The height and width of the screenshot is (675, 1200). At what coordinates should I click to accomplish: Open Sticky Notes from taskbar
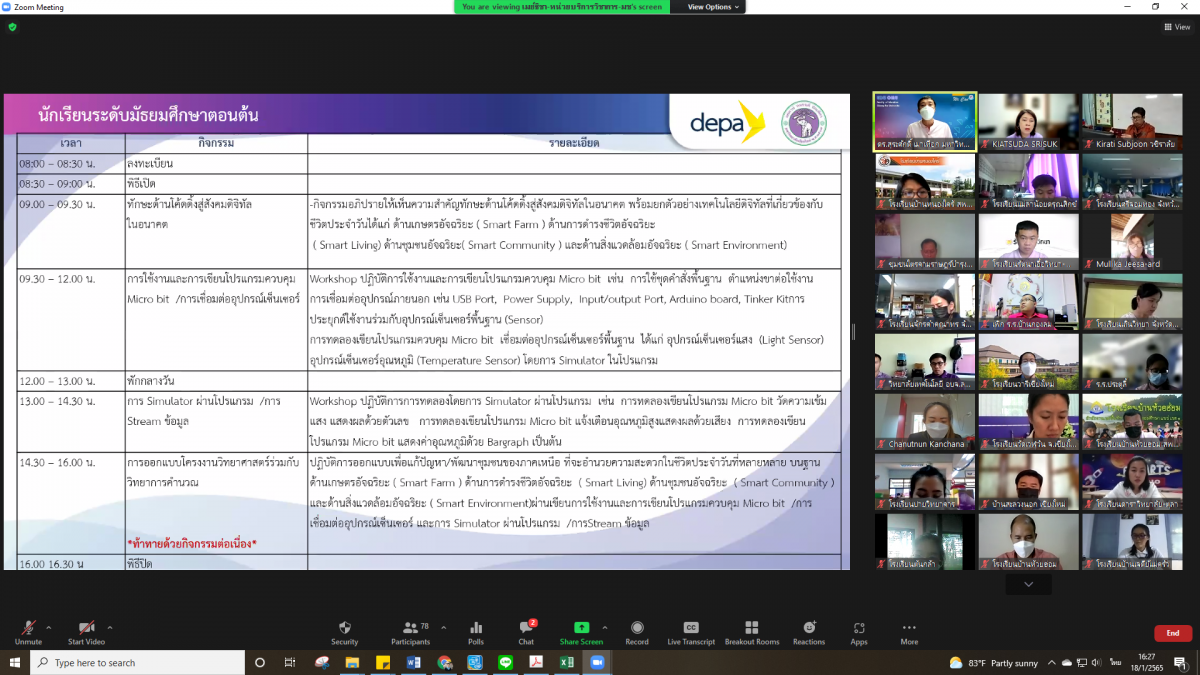coord(382,662)
